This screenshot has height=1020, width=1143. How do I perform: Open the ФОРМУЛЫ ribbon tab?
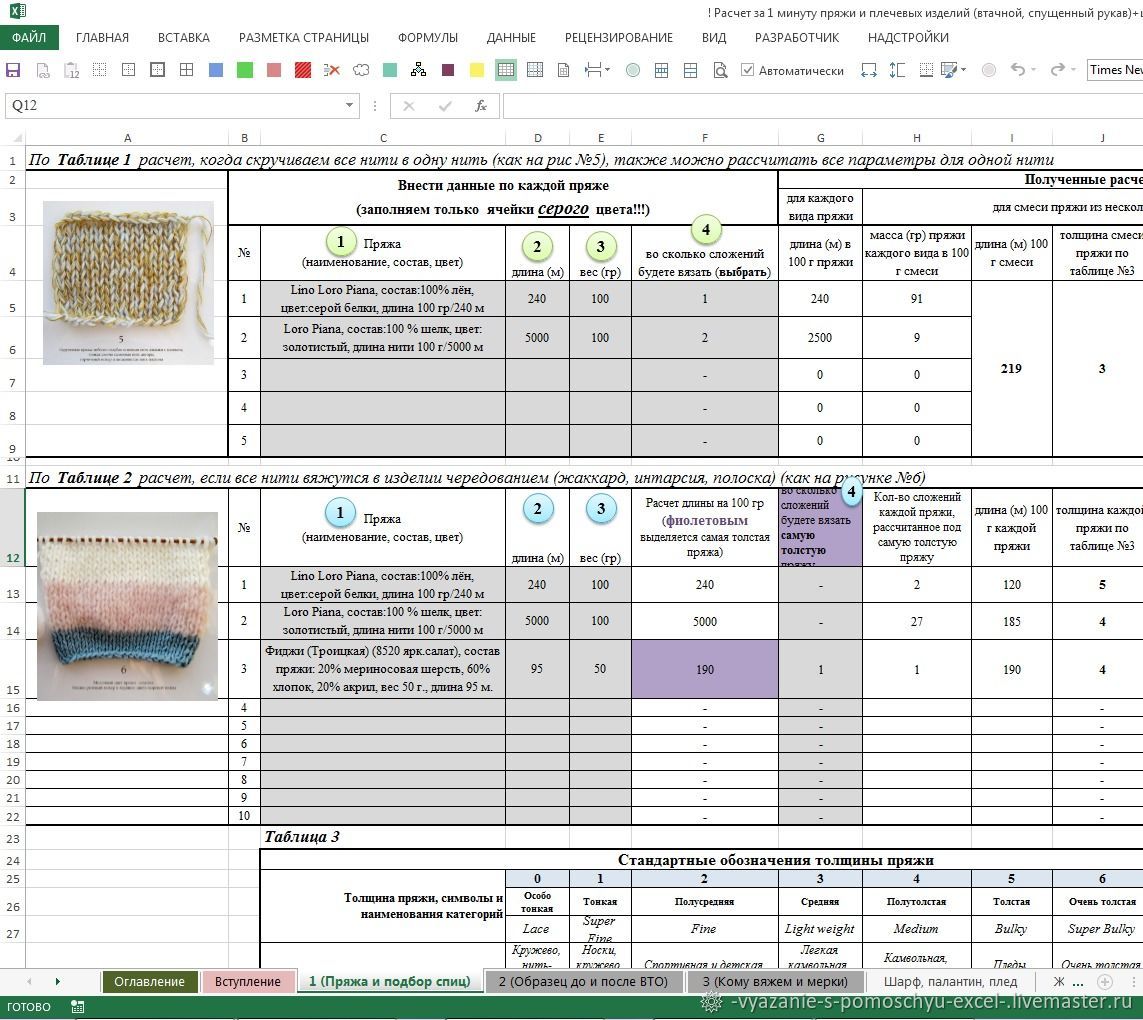point(427,37)
